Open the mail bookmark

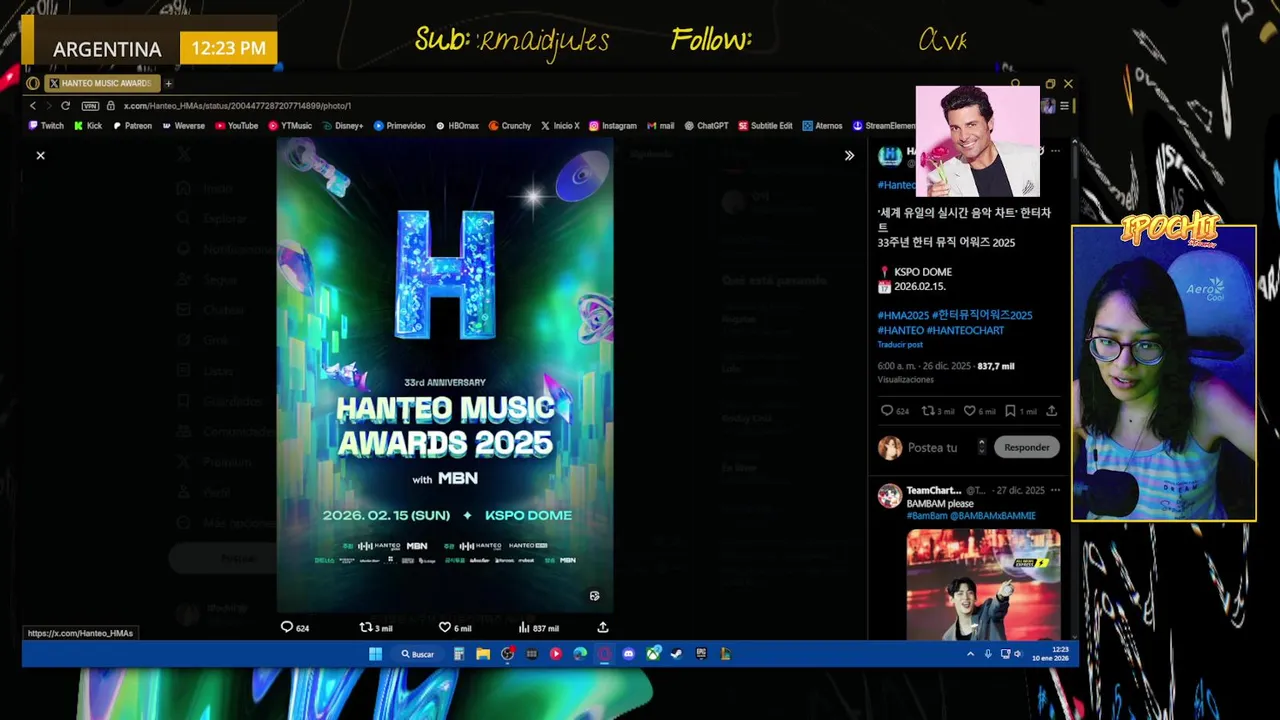[x=661, y=126]
